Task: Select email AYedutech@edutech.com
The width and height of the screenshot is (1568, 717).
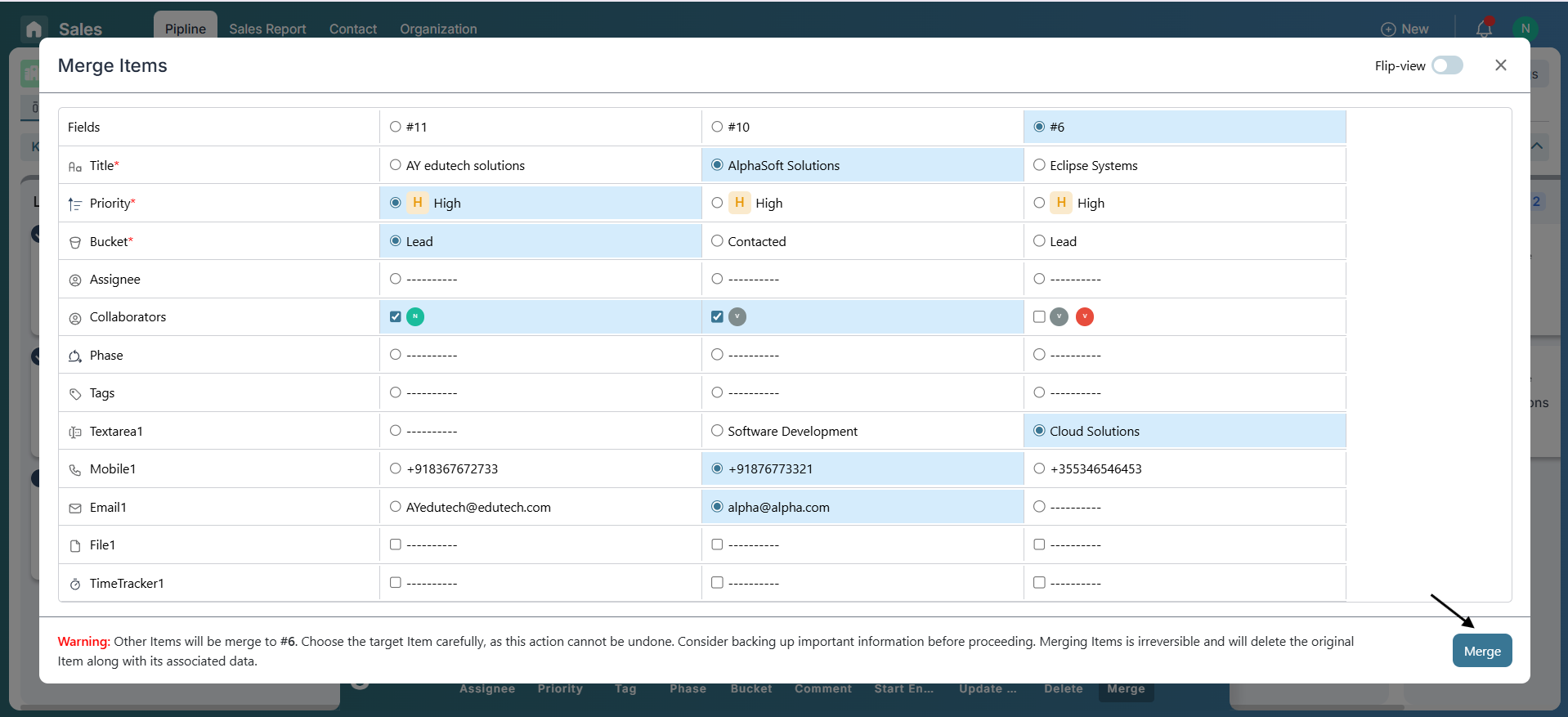Action: (396, 506)
